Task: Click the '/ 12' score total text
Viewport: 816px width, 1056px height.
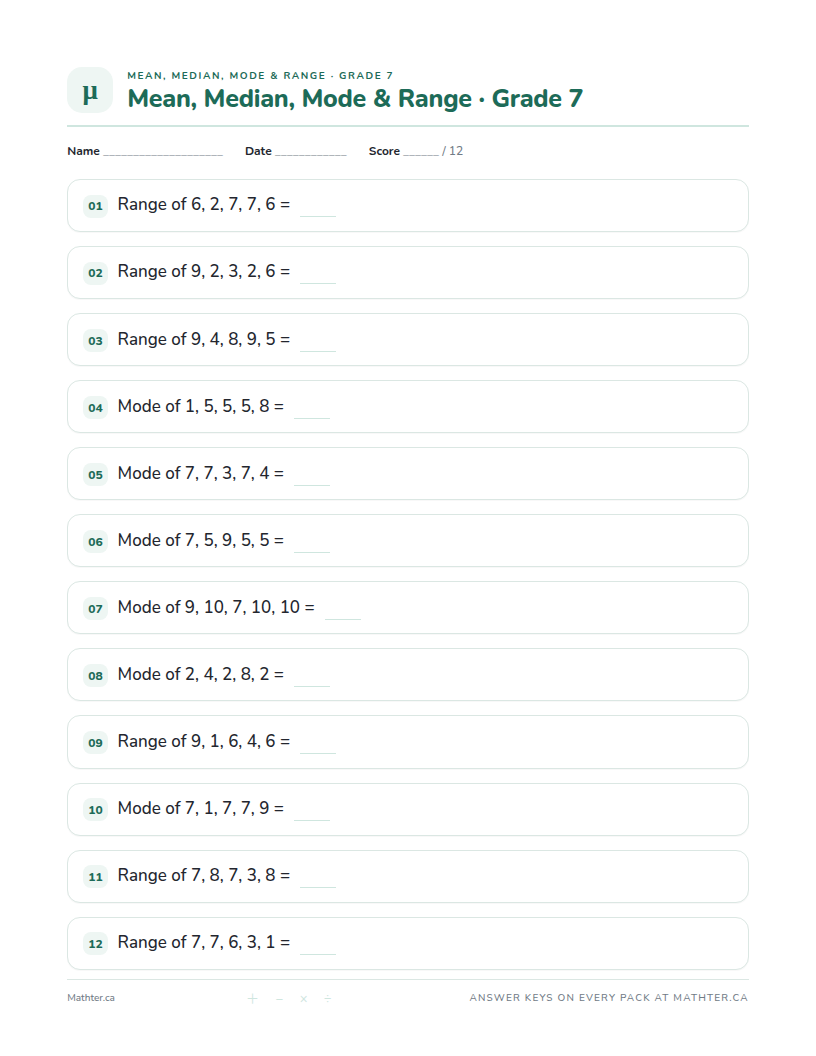Action: click(x=452, y=151)
